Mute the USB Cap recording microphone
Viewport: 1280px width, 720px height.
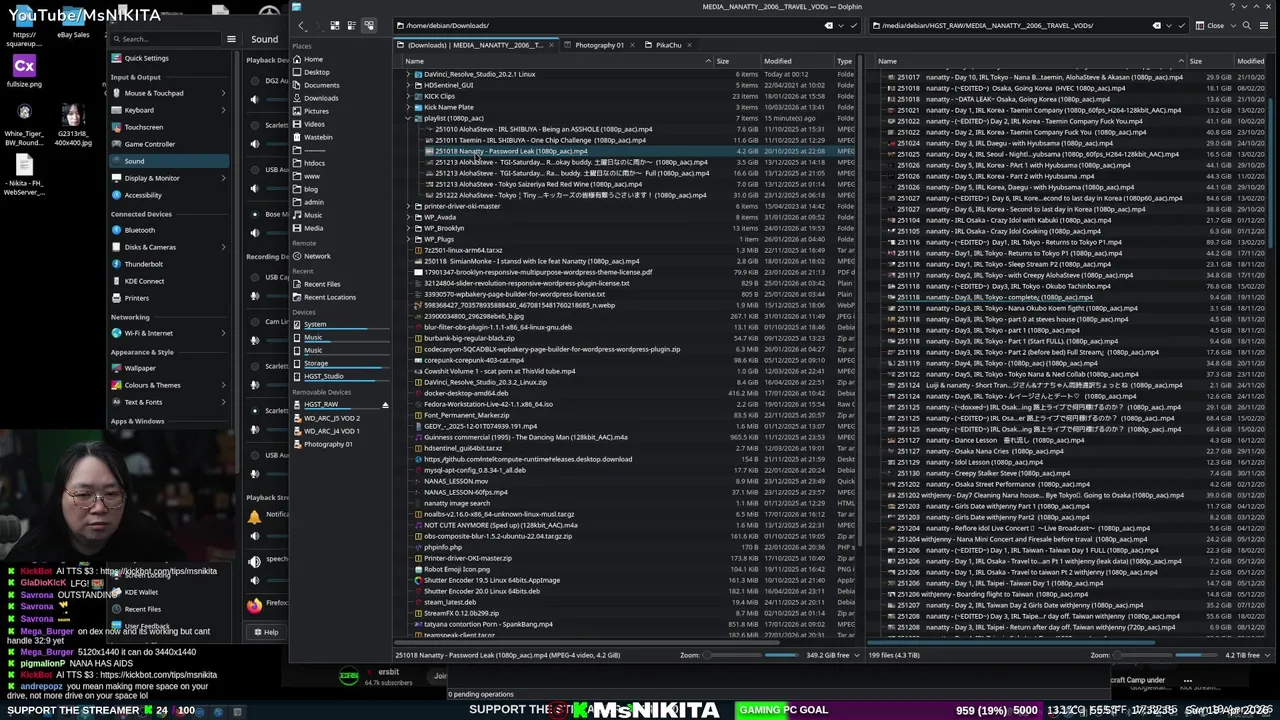click(x=254, y=295)
